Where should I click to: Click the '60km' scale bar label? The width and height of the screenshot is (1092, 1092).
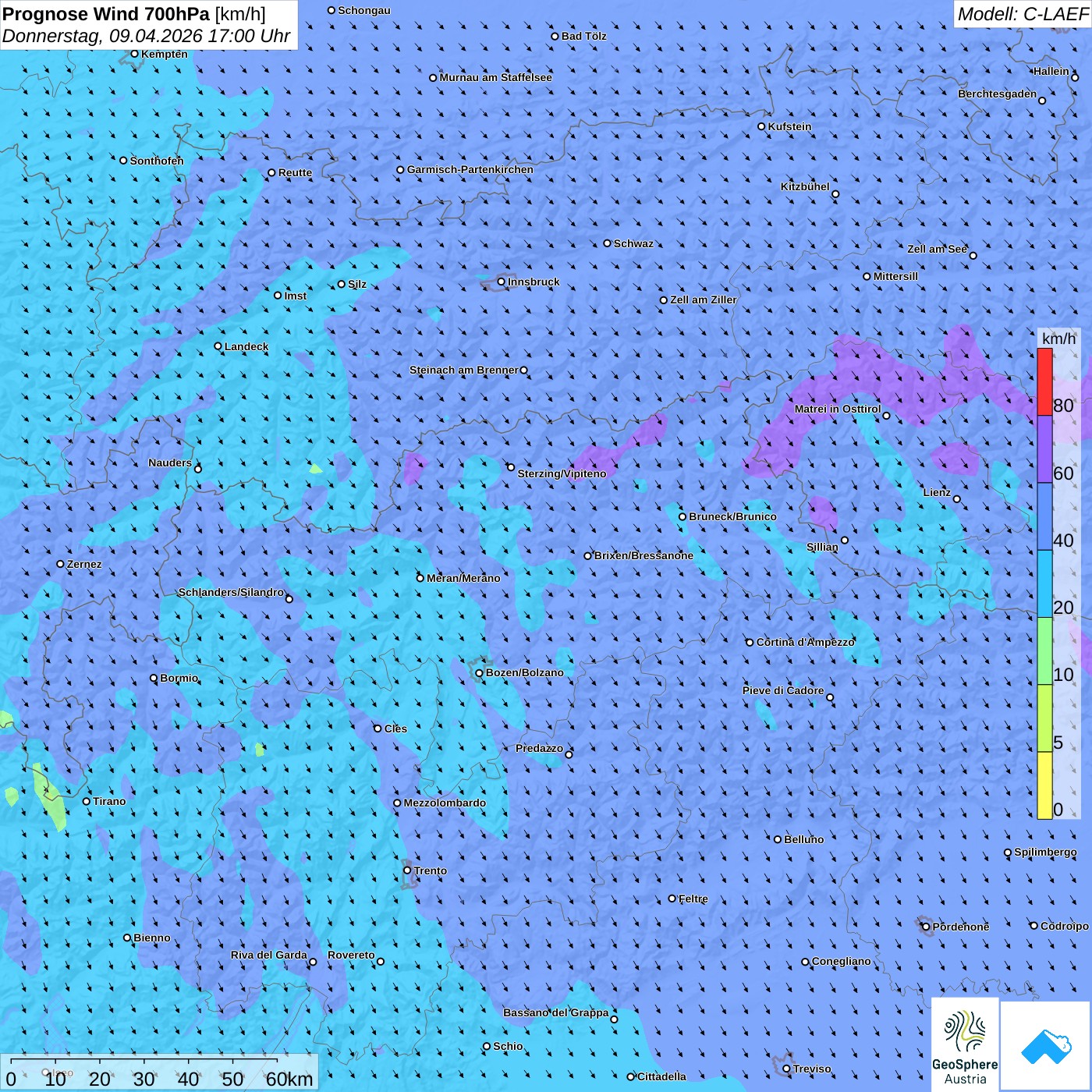tap(289, 1079)
